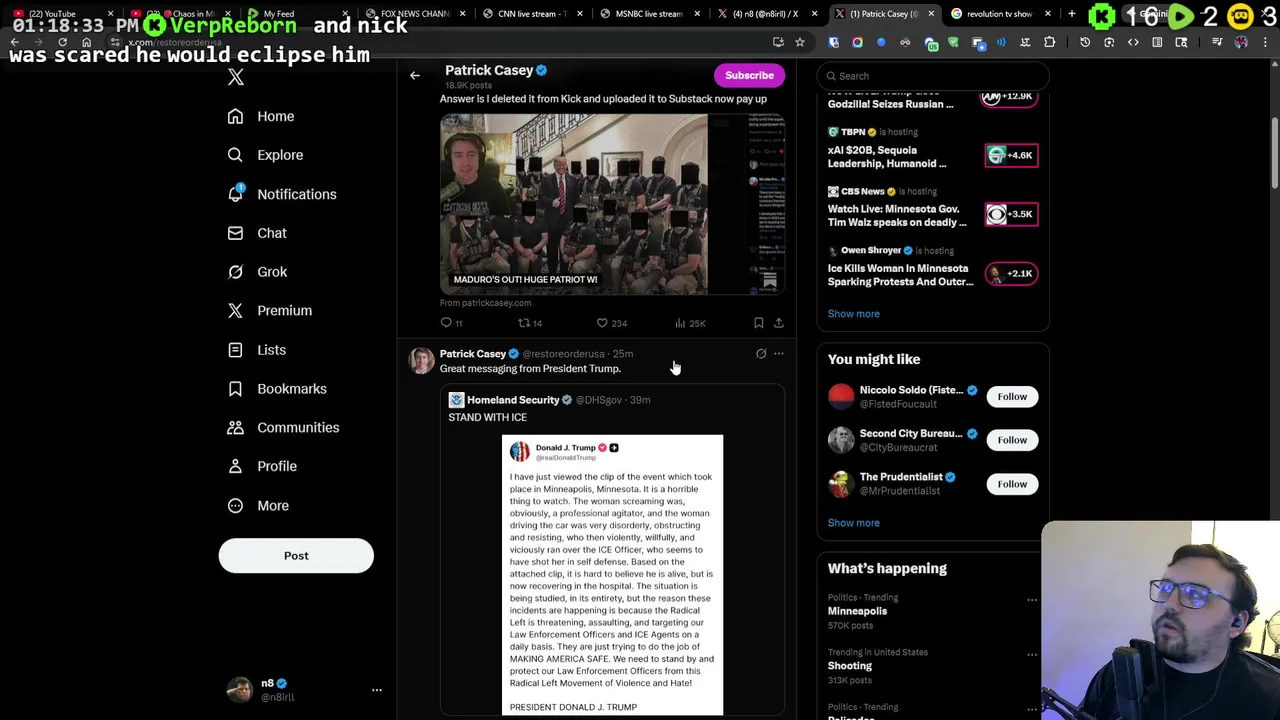Bookmark the Maduro video post
This screenshot has width=1280, height=720.
tap(759, 323)
